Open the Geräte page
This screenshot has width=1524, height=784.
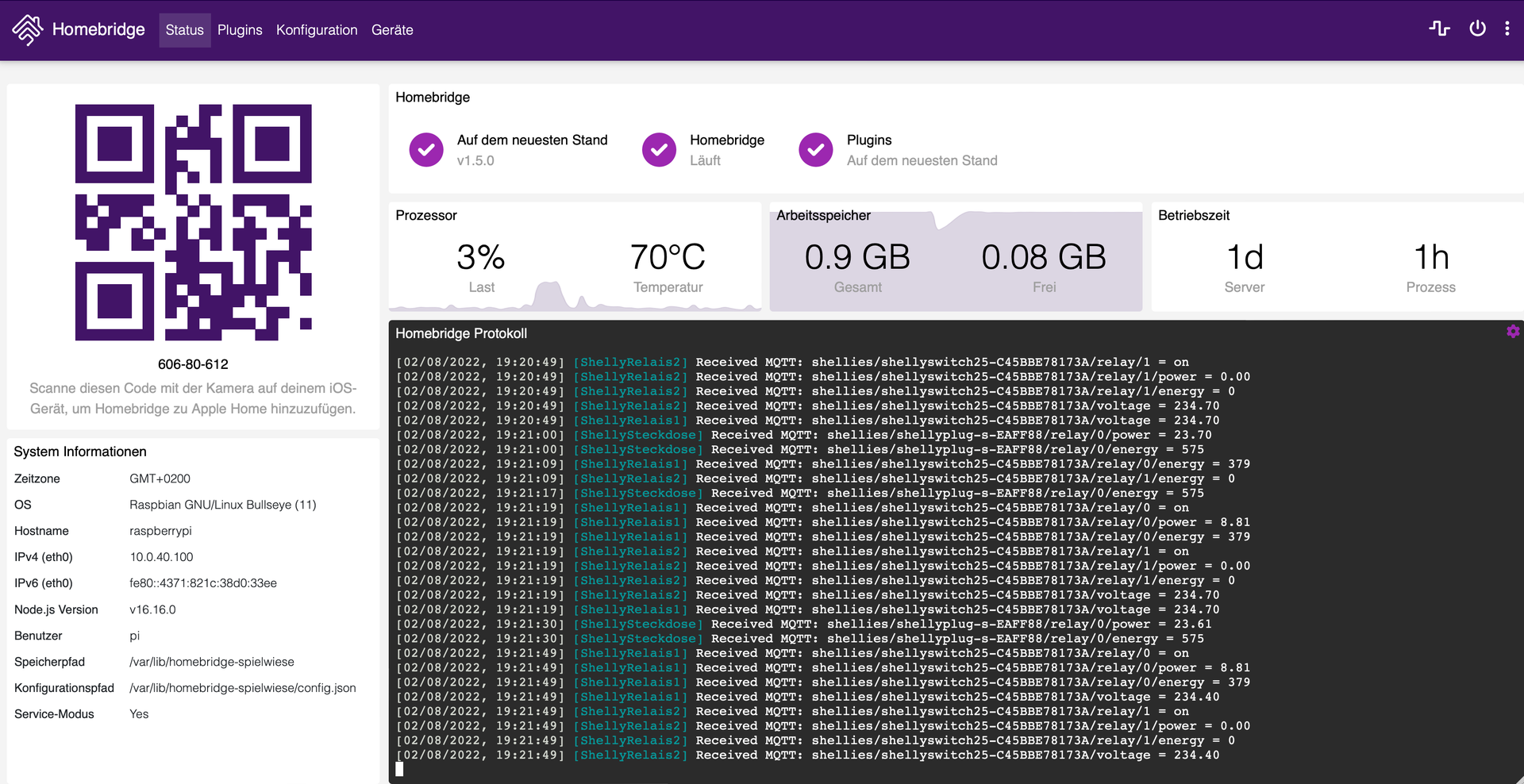[392, 30]
